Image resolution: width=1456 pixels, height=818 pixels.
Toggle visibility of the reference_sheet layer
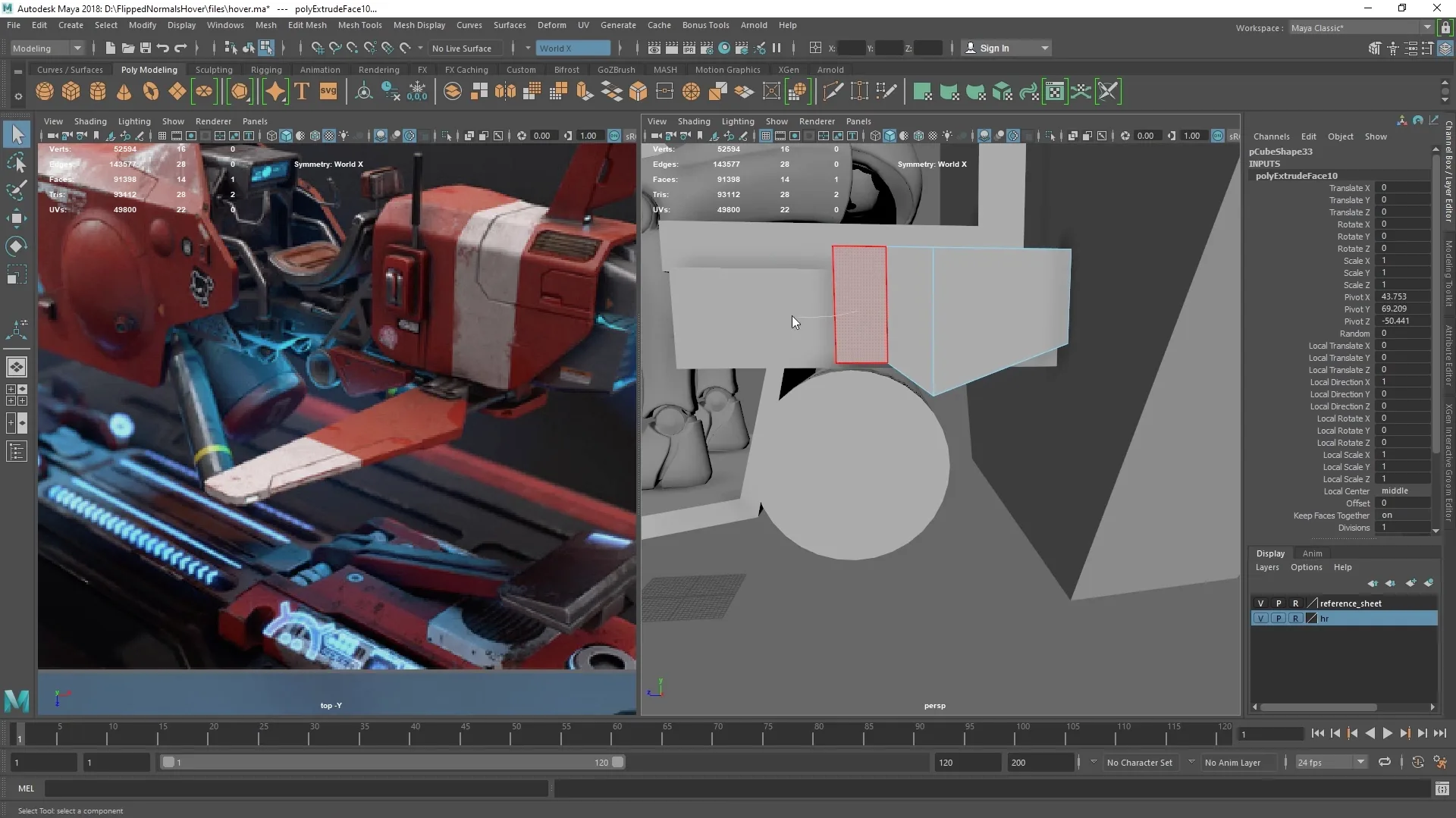[1260, 603]
